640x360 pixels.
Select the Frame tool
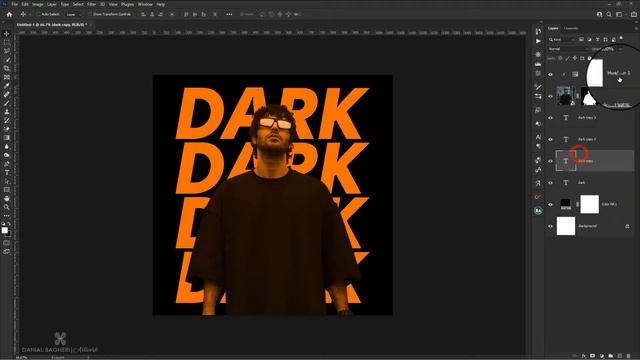pyautogui.click(x=7, y=77)
